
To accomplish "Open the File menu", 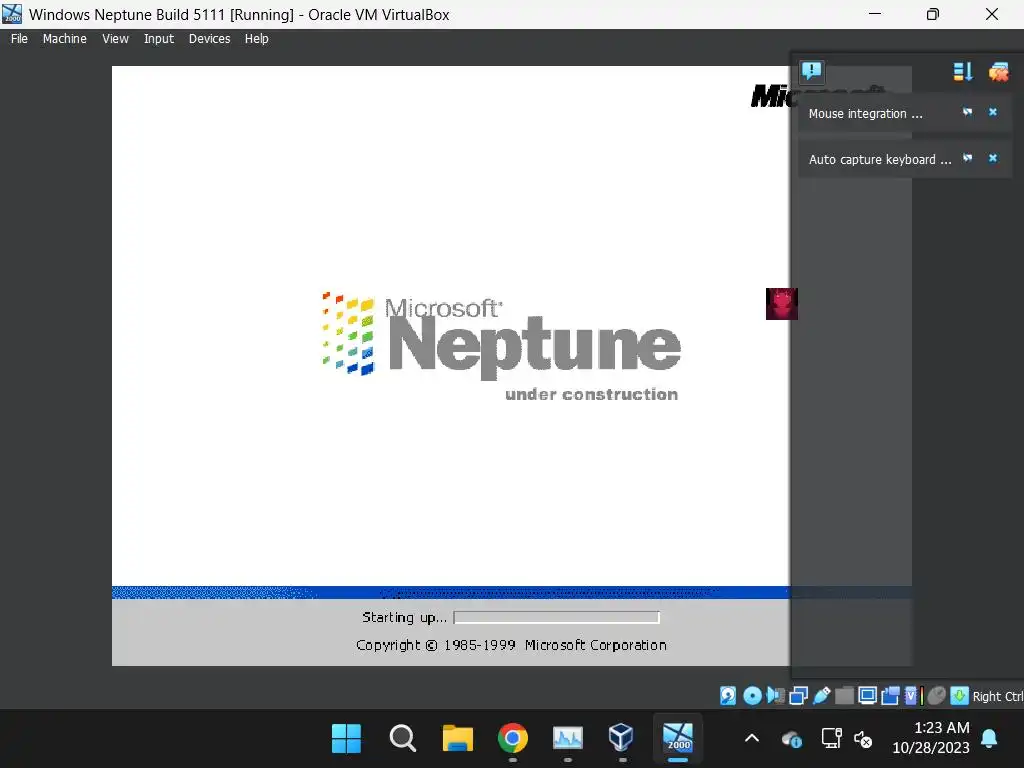I will (x=20, y=39).
